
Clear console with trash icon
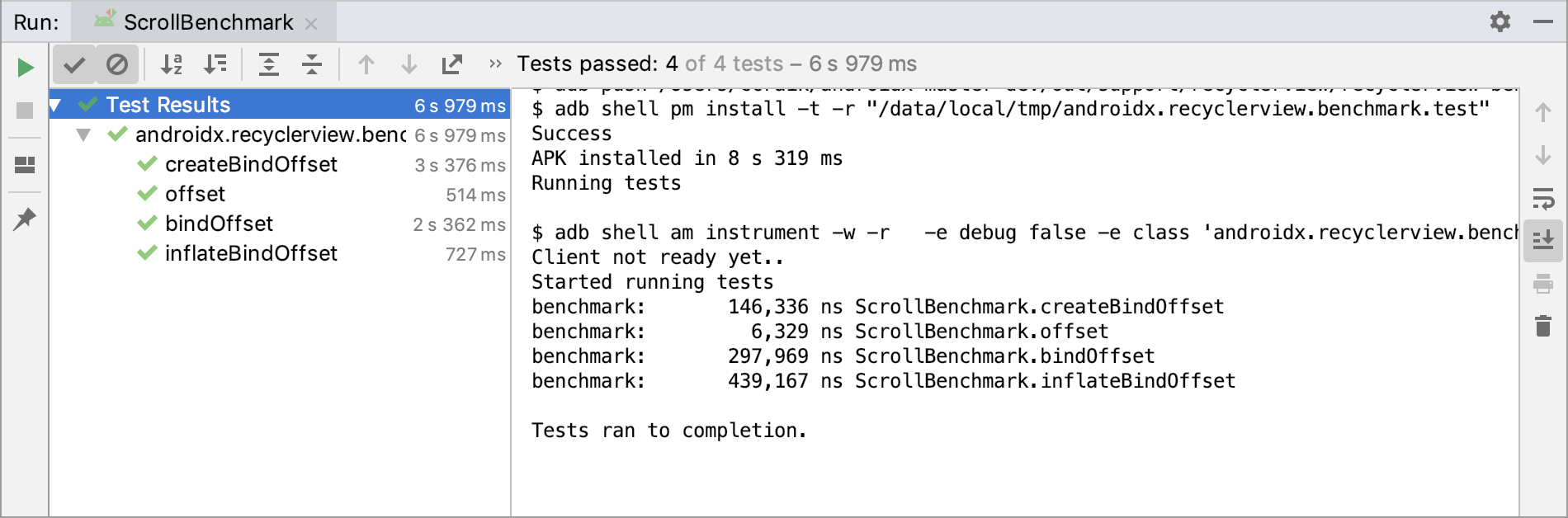tap(1542, 326)
